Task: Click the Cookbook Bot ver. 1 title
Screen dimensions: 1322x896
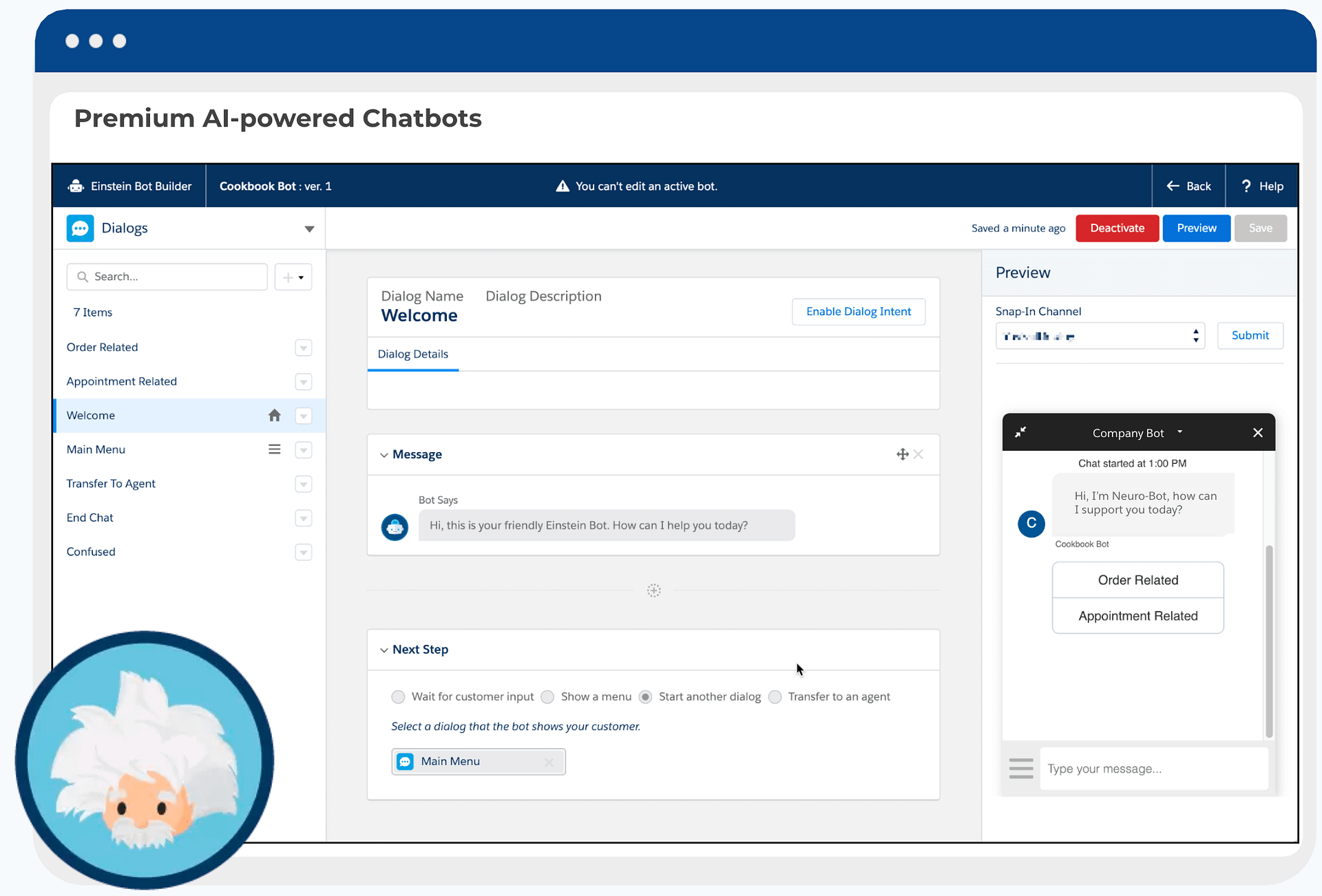Action: tap(275, 186)
